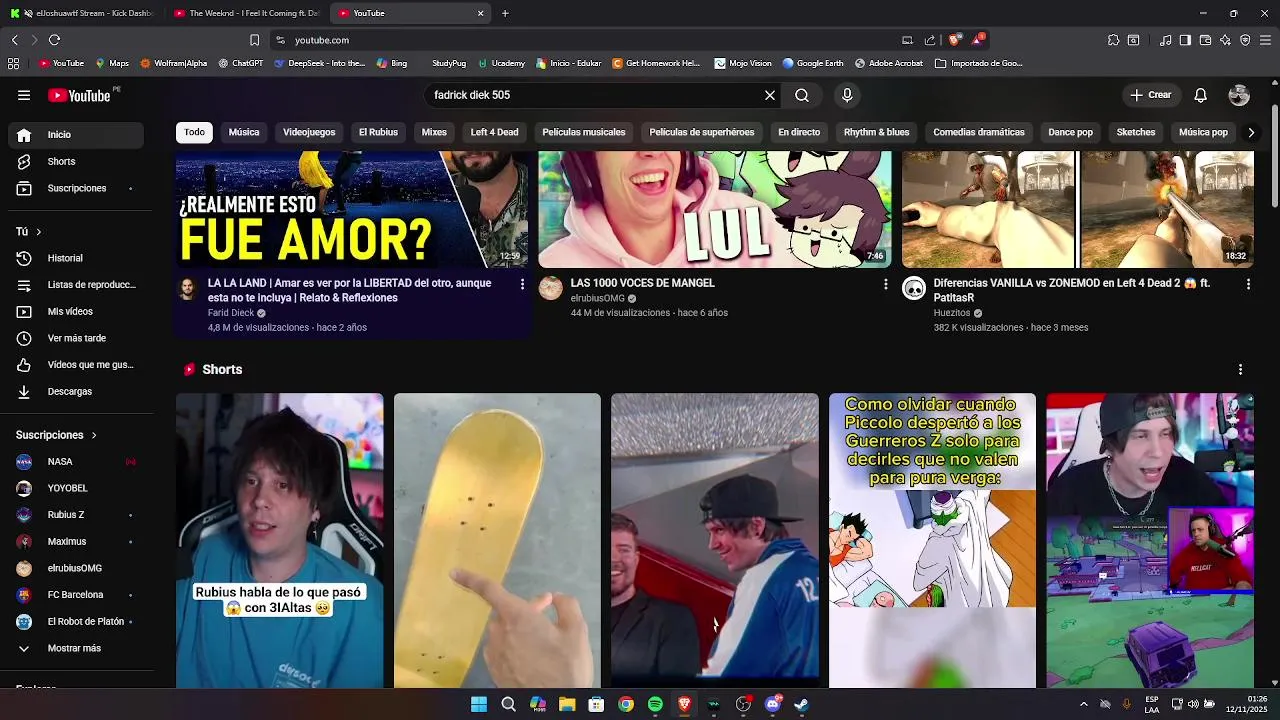This screenshot has width=1280, height=720.
Task: Start voice search with microphone icon
Action: [847, 95]
